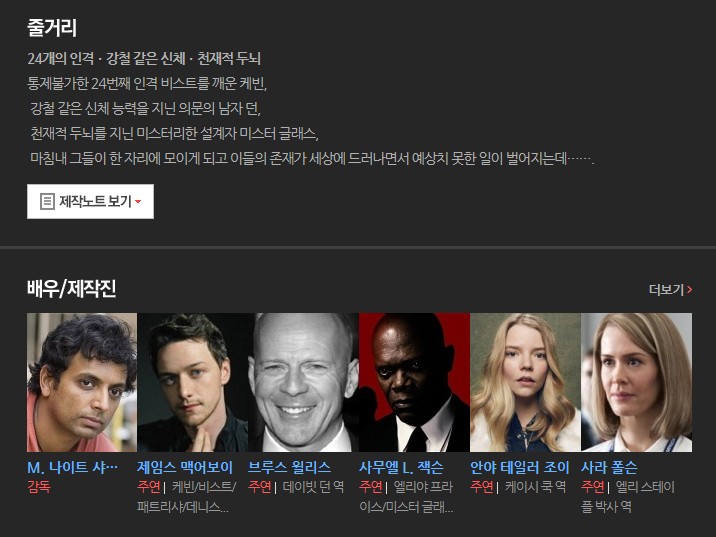The width and height of the screenshot is (716, 537).
Task: Expand the red arrow next to 제작노트 보기
Action: pos(138,202)
